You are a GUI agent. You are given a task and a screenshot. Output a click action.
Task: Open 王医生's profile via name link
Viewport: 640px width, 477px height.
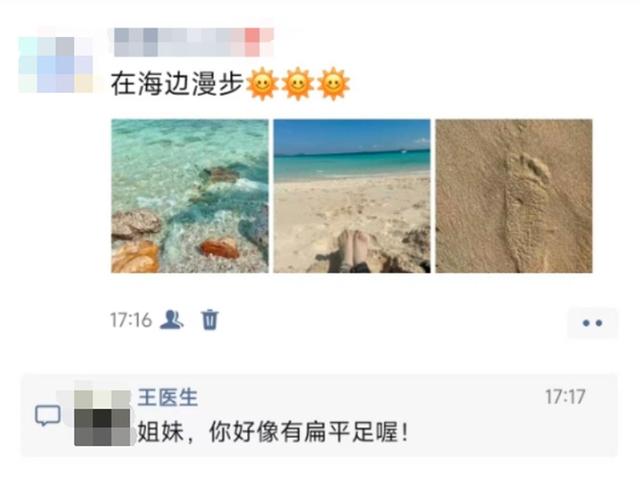click(x=167, y=397)
